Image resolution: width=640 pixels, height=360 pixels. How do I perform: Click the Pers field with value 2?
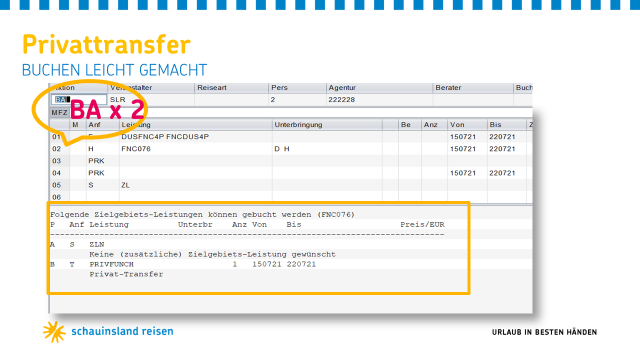(297, 99)
